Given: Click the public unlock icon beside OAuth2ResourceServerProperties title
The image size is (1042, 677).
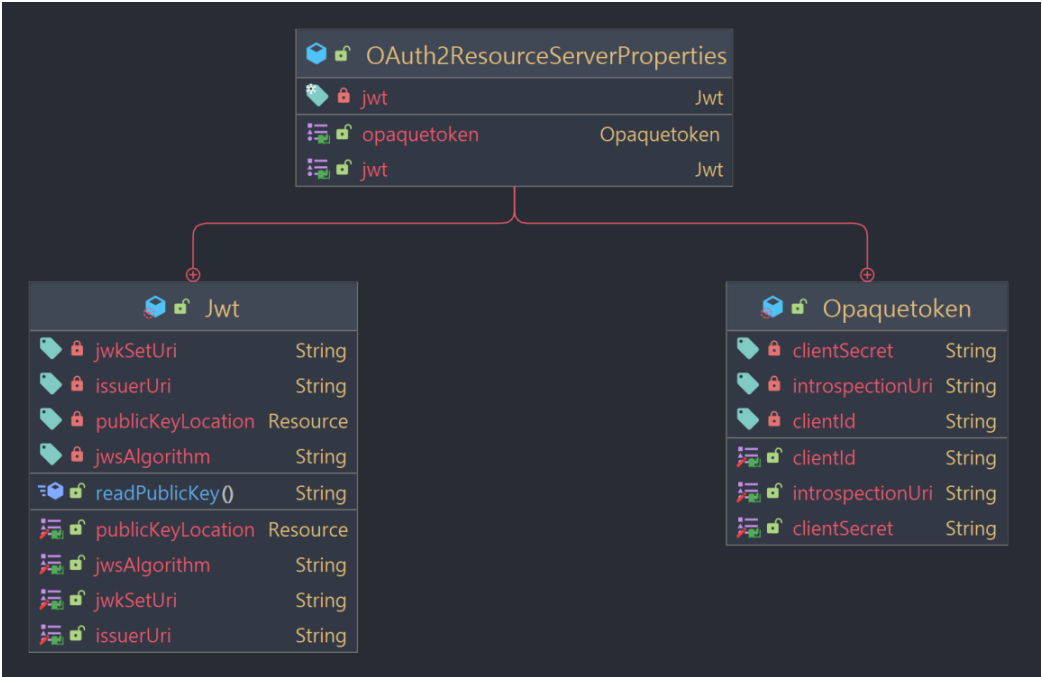Looking at the screenshot, I should [x=343, y=54].
